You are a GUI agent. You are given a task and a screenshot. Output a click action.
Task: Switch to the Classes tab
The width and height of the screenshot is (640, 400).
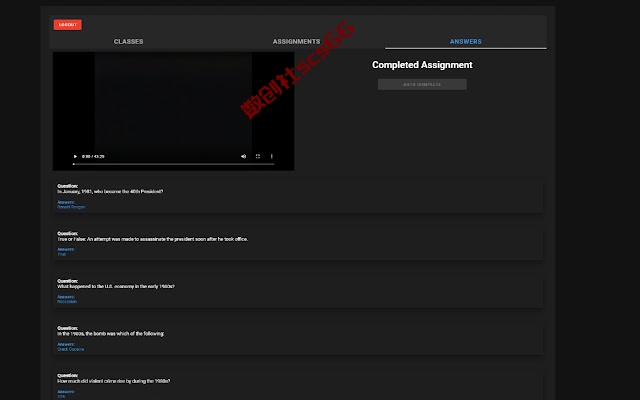point(129,41)
